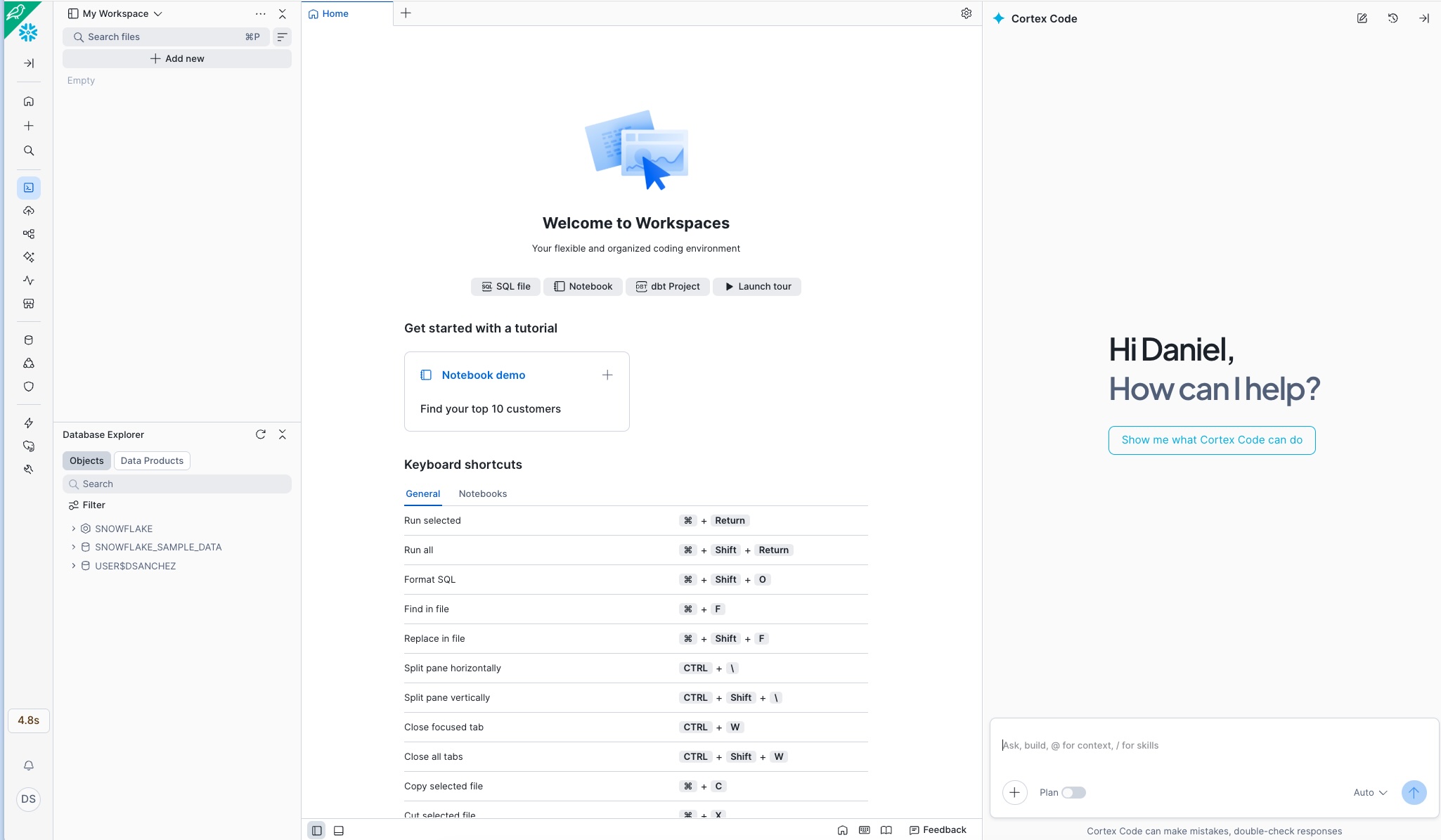The height and width of the screenshot is (840, 1441).
Task: Open the Database Explorer refresh icon
Action: (261, 434)
